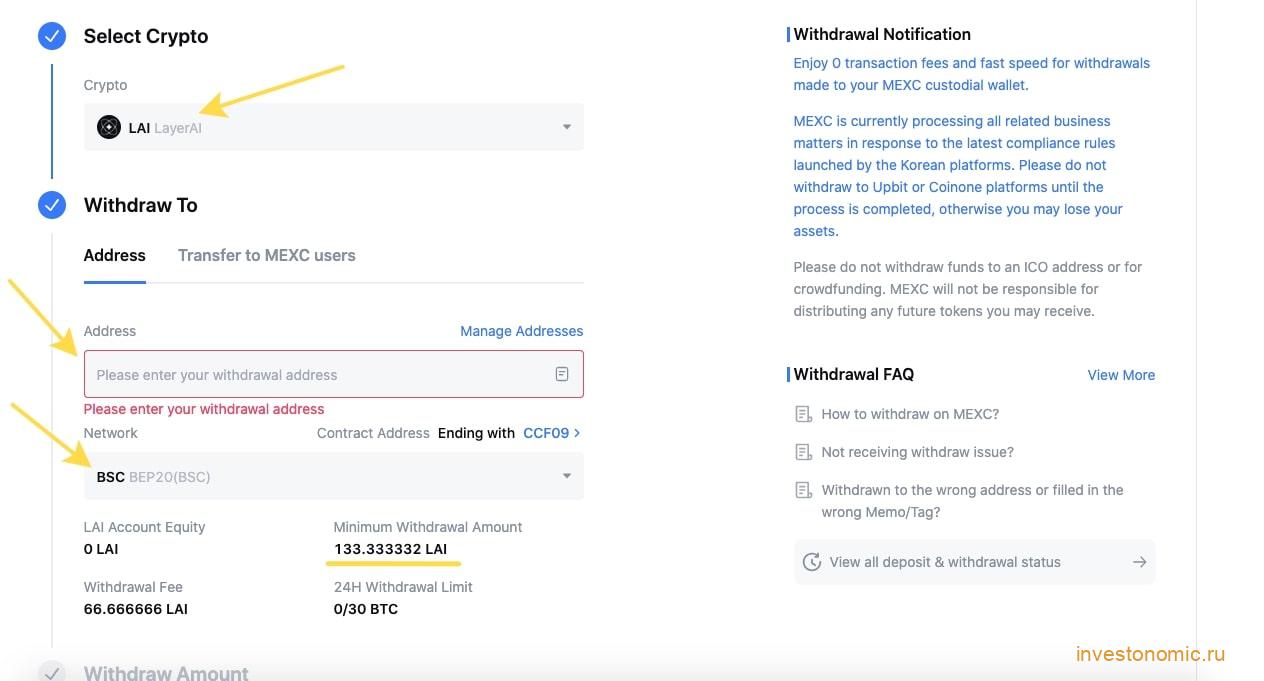Click the Minimum Withdrawal Amount label

(x=428, y=527)
